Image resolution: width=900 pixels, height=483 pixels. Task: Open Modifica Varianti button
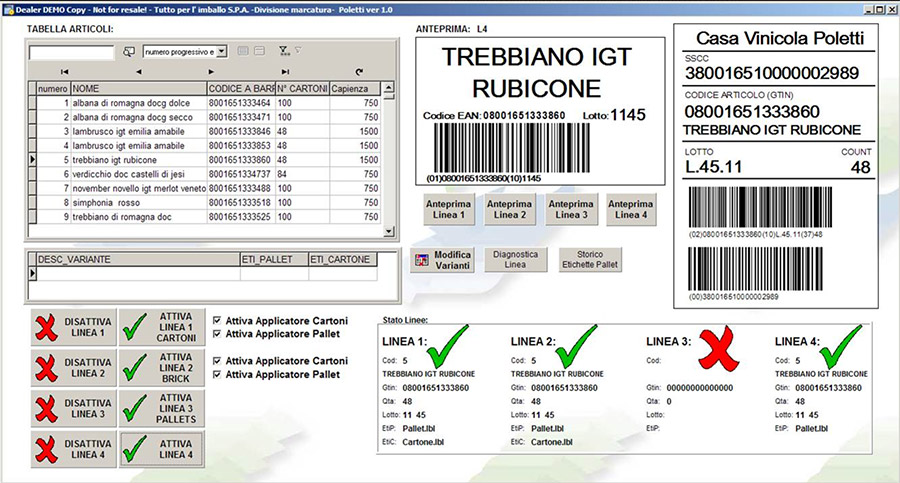(443, 260)
